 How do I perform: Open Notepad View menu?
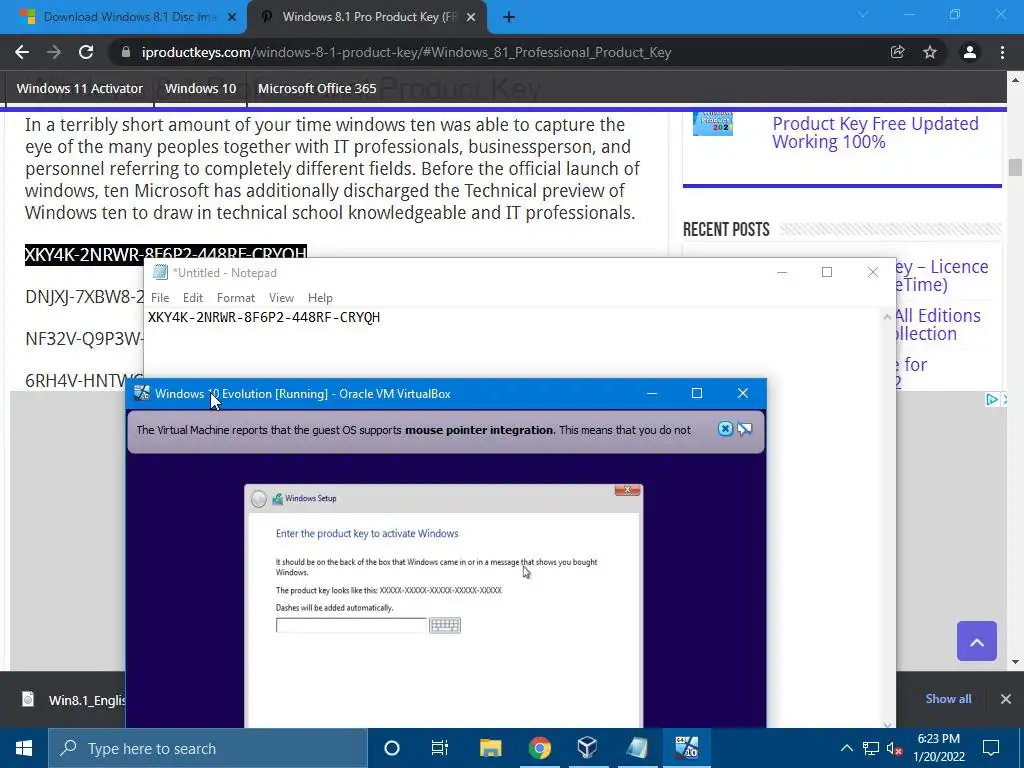pyautogui.click(x=281, y=298)
